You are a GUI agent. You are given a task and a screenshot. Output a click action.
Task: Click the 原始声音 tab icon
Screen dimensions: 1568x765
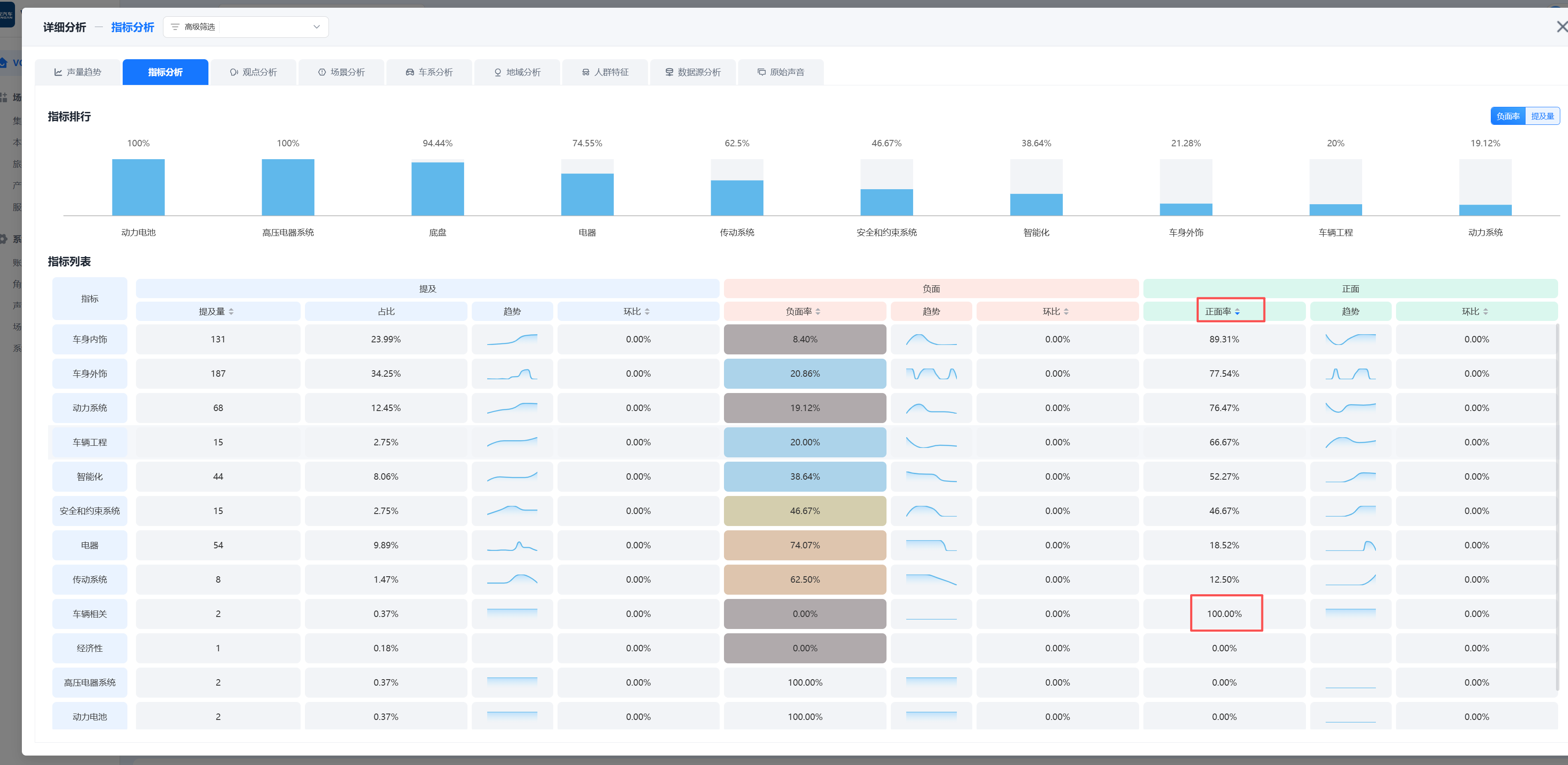click(x=761, y=73)
